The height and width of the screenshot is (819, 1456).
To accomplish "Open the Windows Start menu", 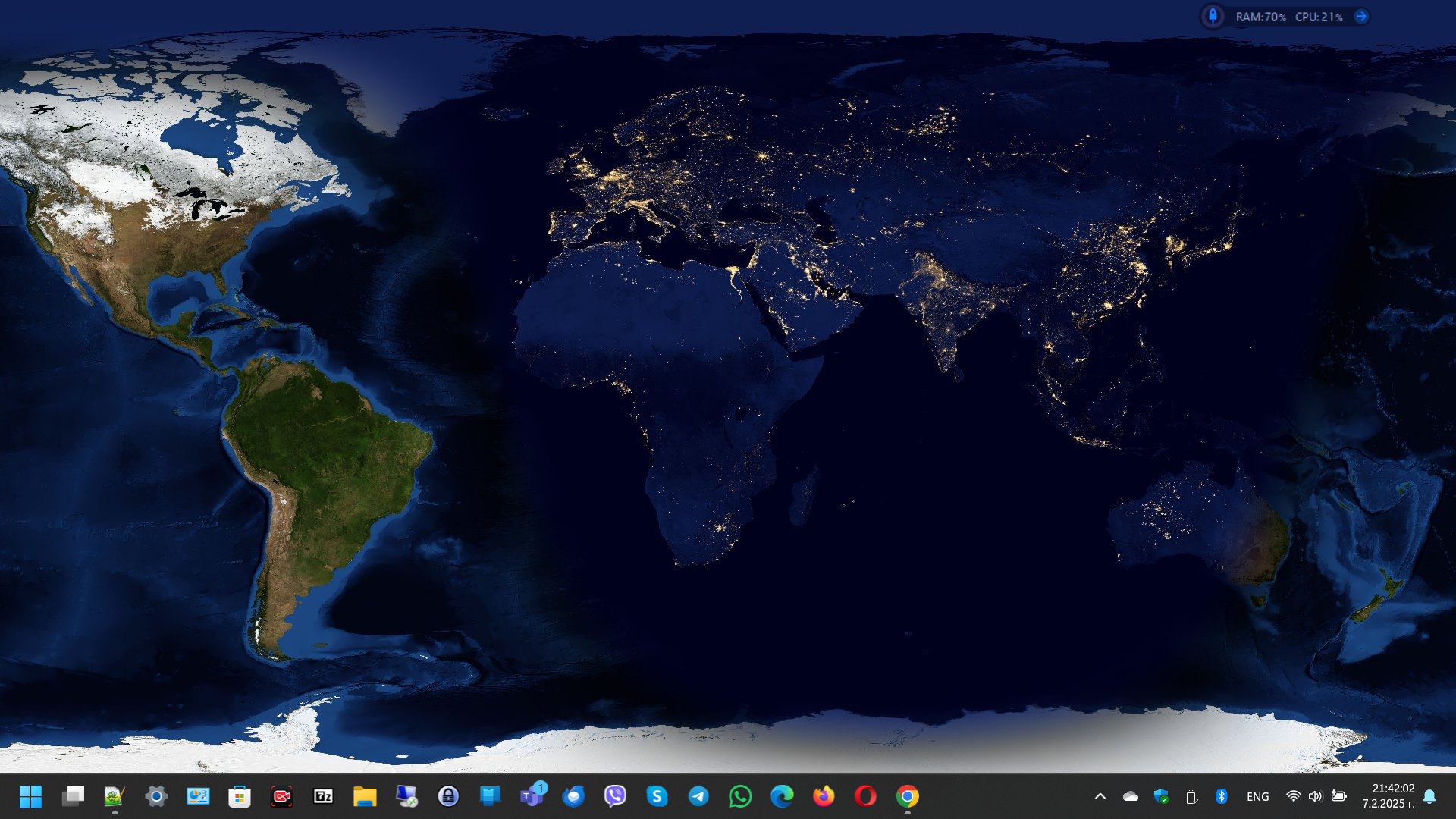I will tap(31, 796).
